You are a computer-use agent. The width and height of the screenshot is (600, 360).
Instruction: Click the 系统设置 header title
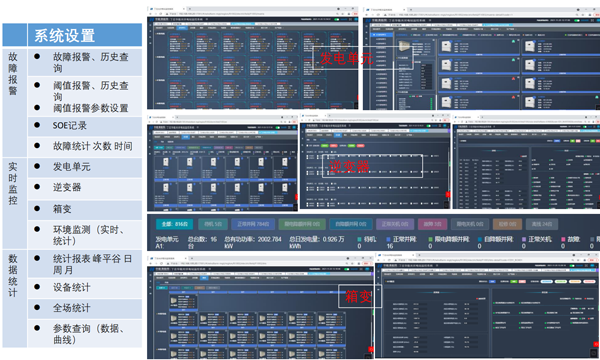pos(64,36)
